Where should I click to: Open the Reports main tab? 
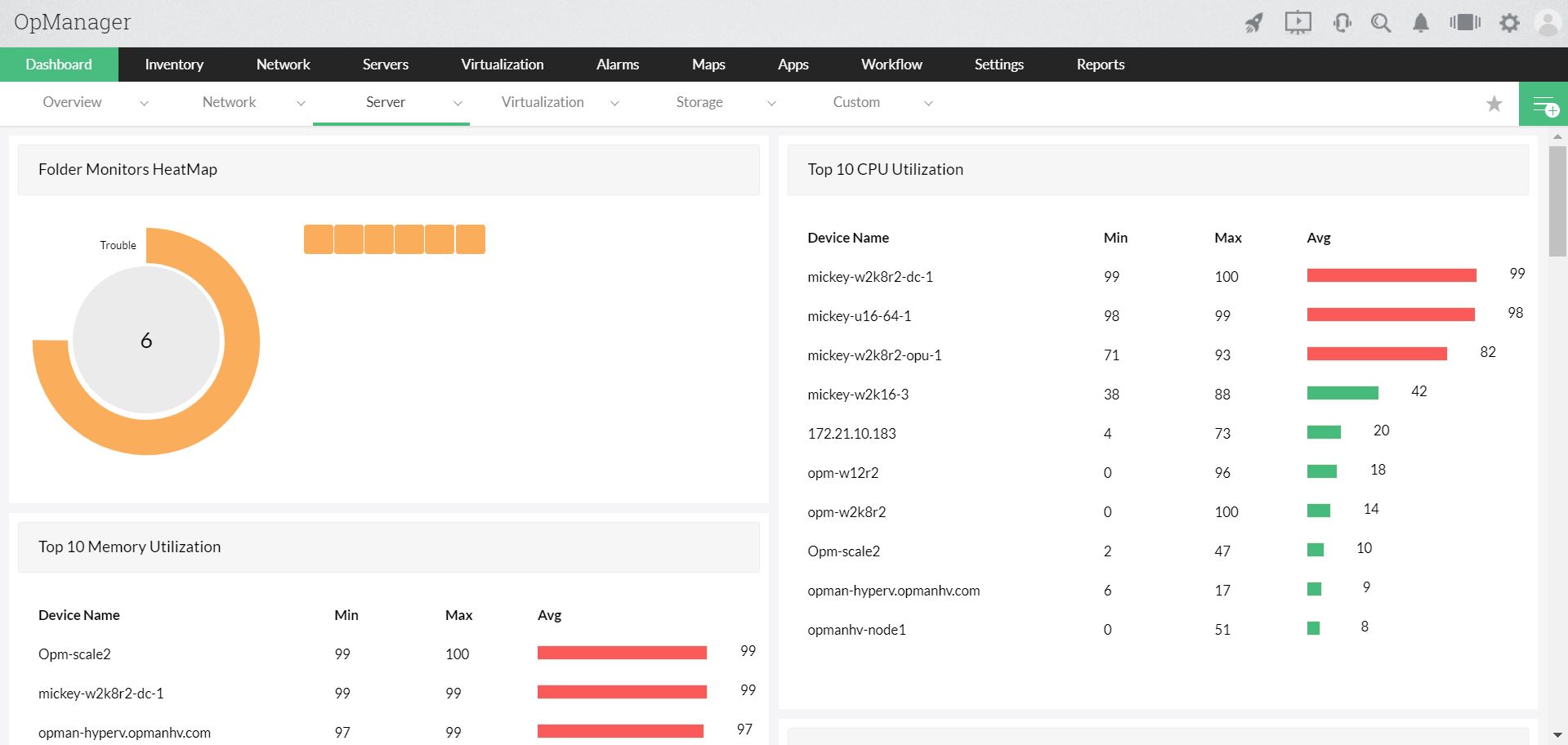pos(1101,65)
